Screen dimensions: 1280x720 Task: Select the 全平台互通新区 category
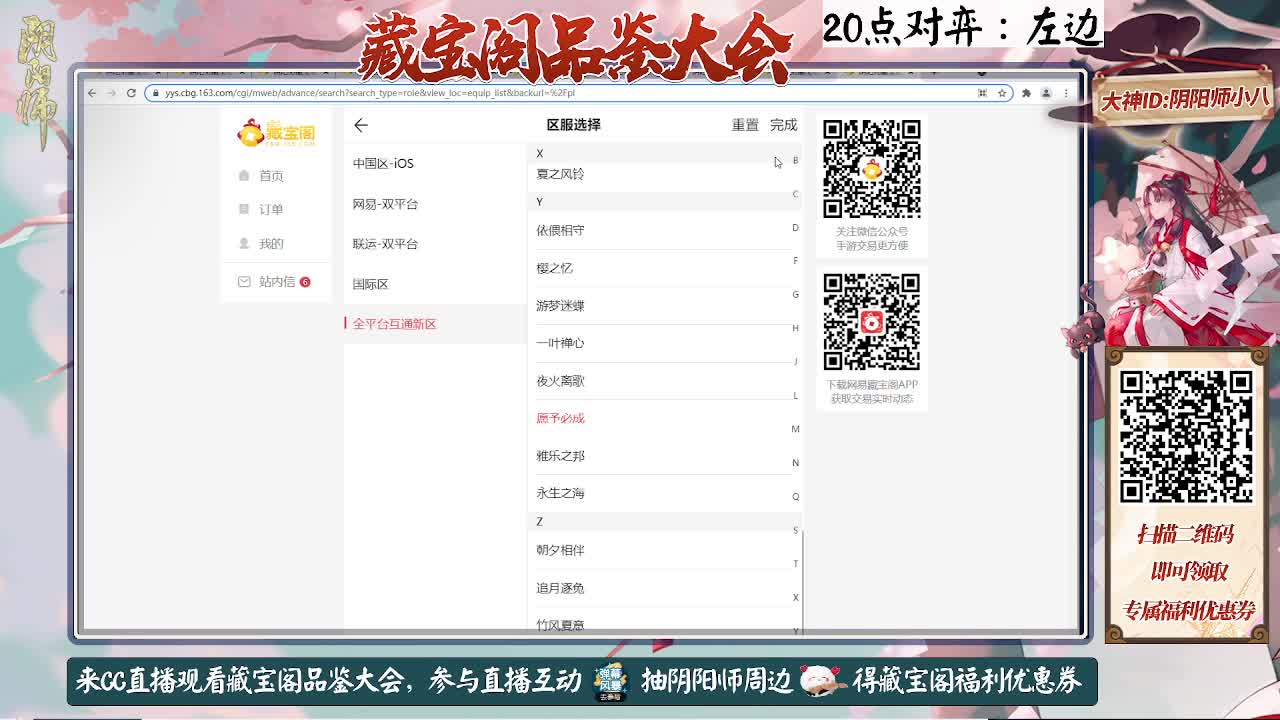[x=434, y=324]
